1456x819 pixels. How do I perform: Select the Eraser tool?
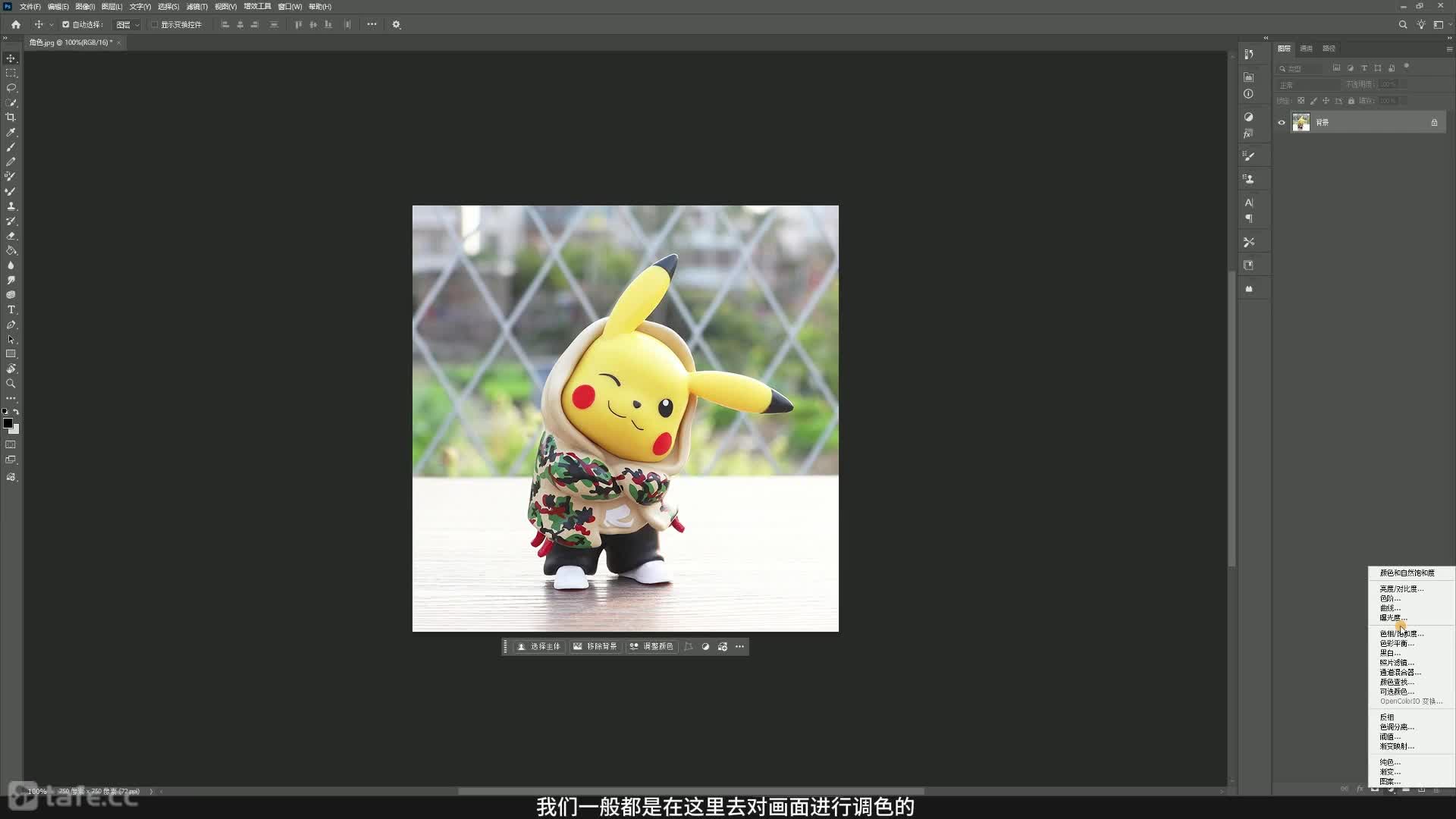[11, 236]
